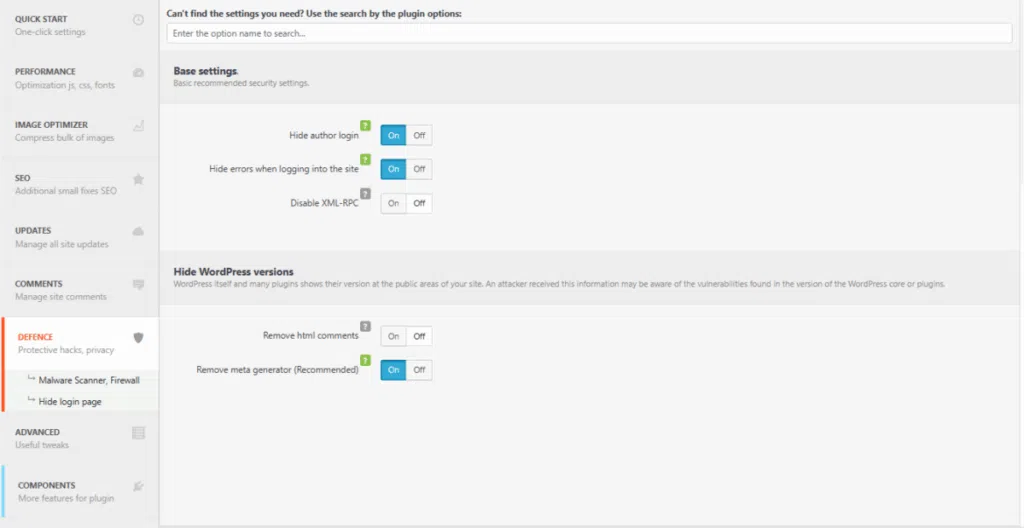Click the camera icon beside Performance
This screenshot has height=528, width=1024.
138,73
